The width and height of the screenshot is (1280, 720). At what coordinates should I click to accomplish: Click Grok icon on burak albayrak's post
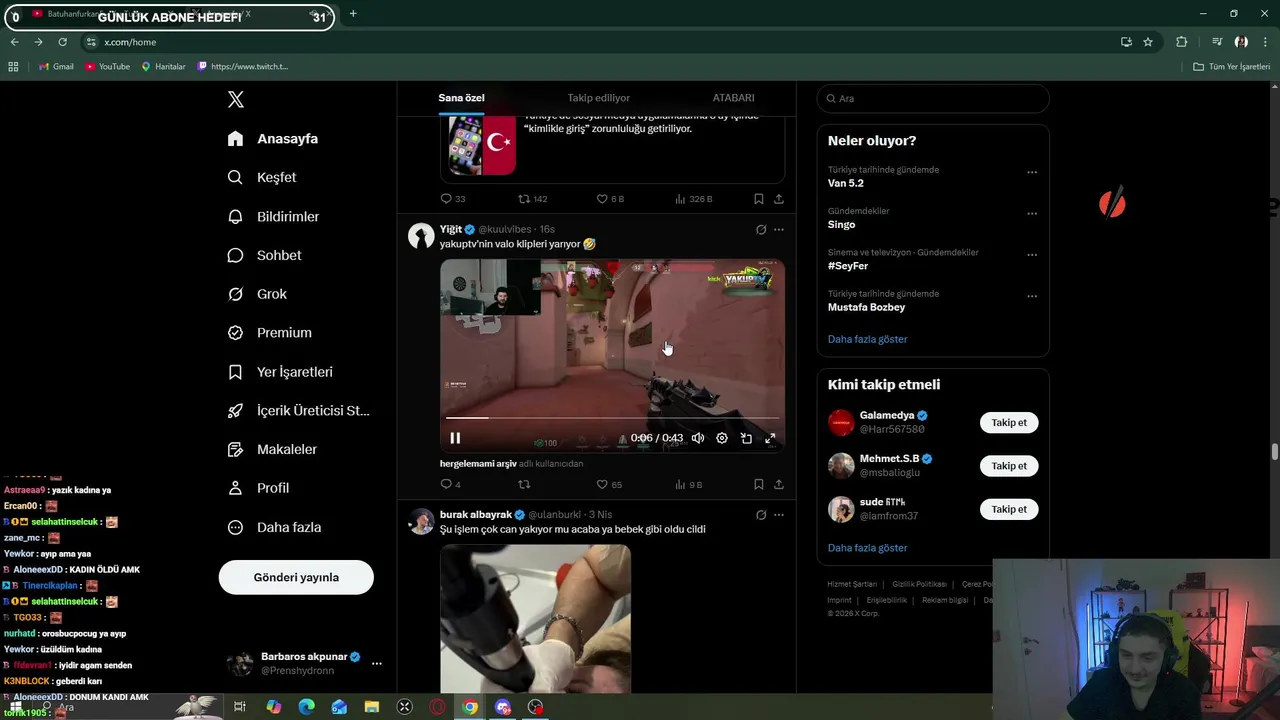click(761, 515)
